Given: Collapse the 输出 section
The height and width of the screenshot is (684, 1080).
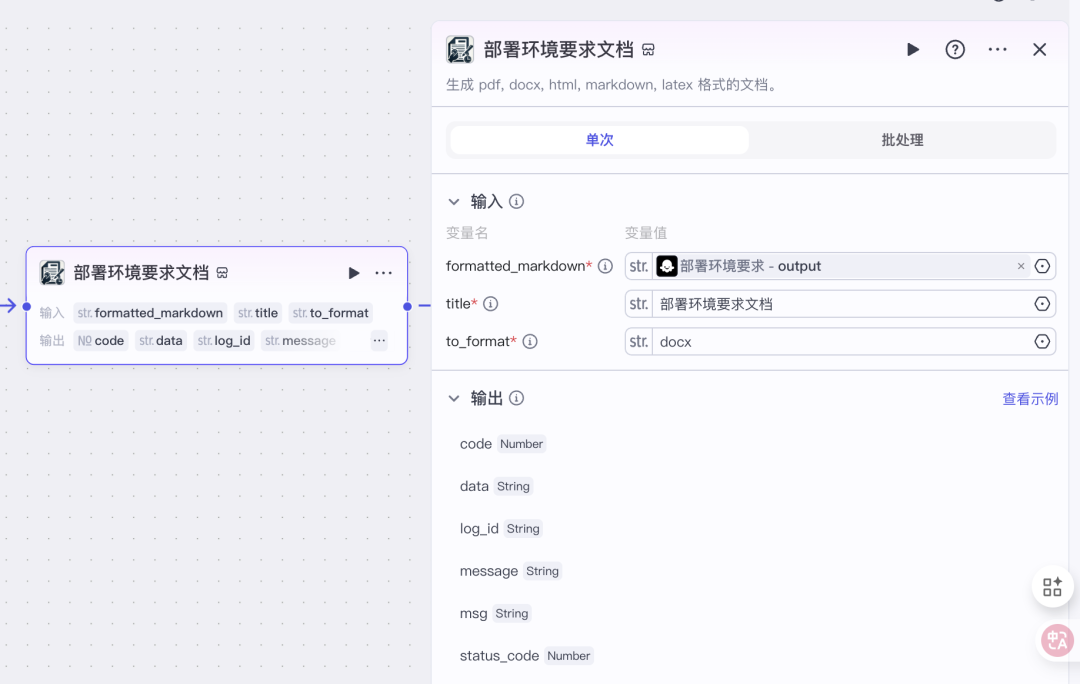Looking at the screenshot, I should (x=453, y=398).
